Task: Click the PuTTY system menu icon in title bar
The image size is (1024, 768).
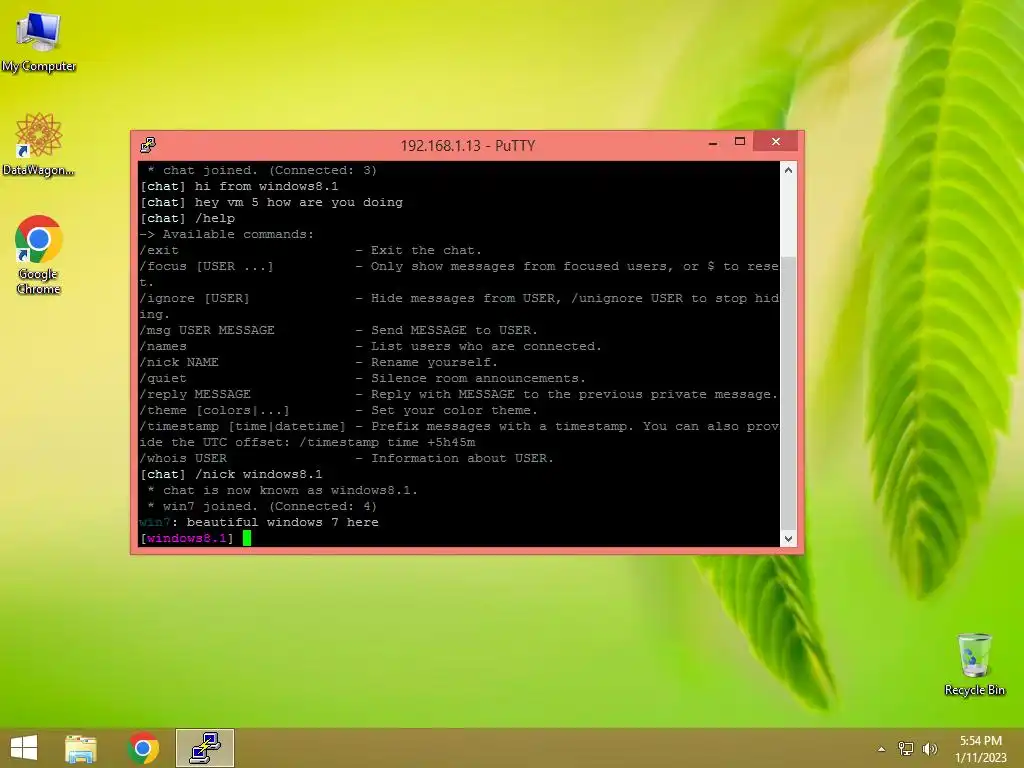Action: pos(148,145)
